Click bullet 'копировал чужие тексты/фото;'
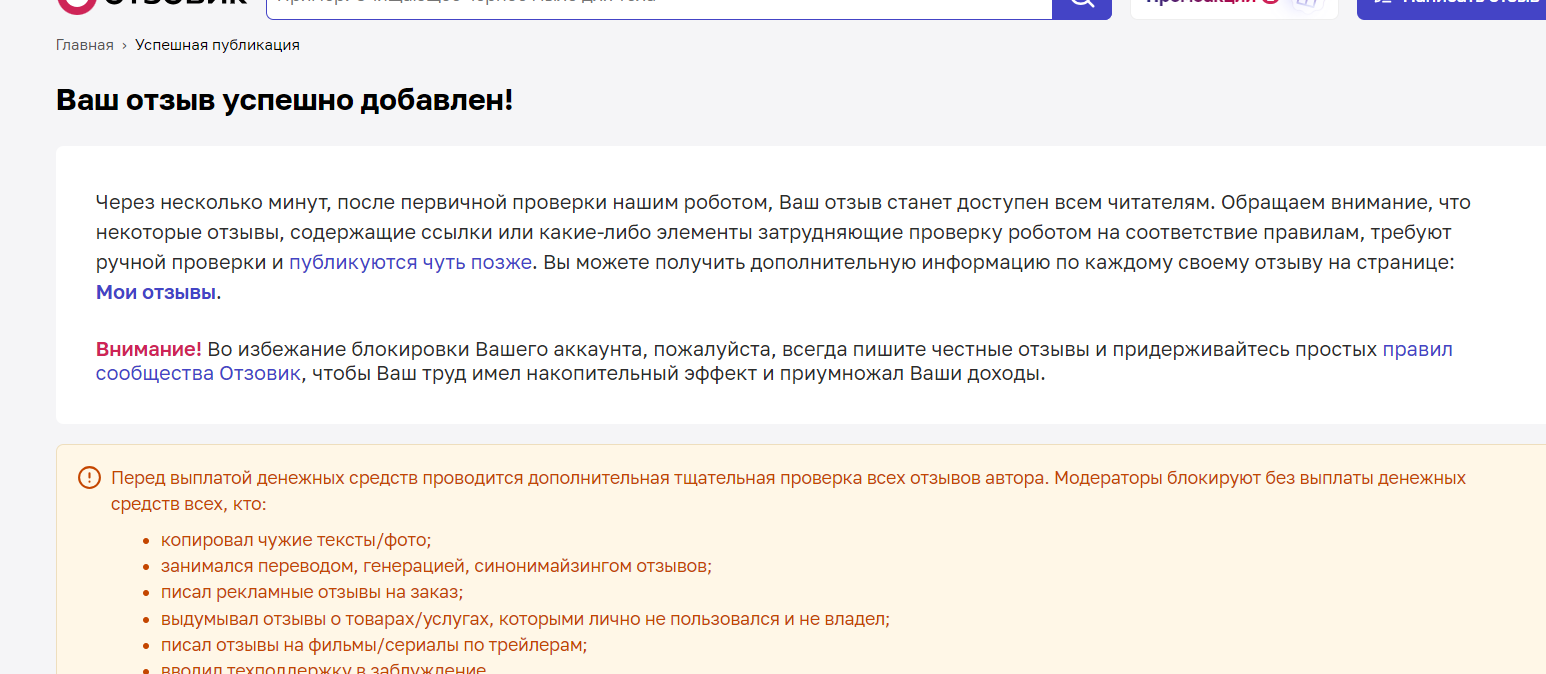This screenshot has height=674, width=1546. coord(296,540)
